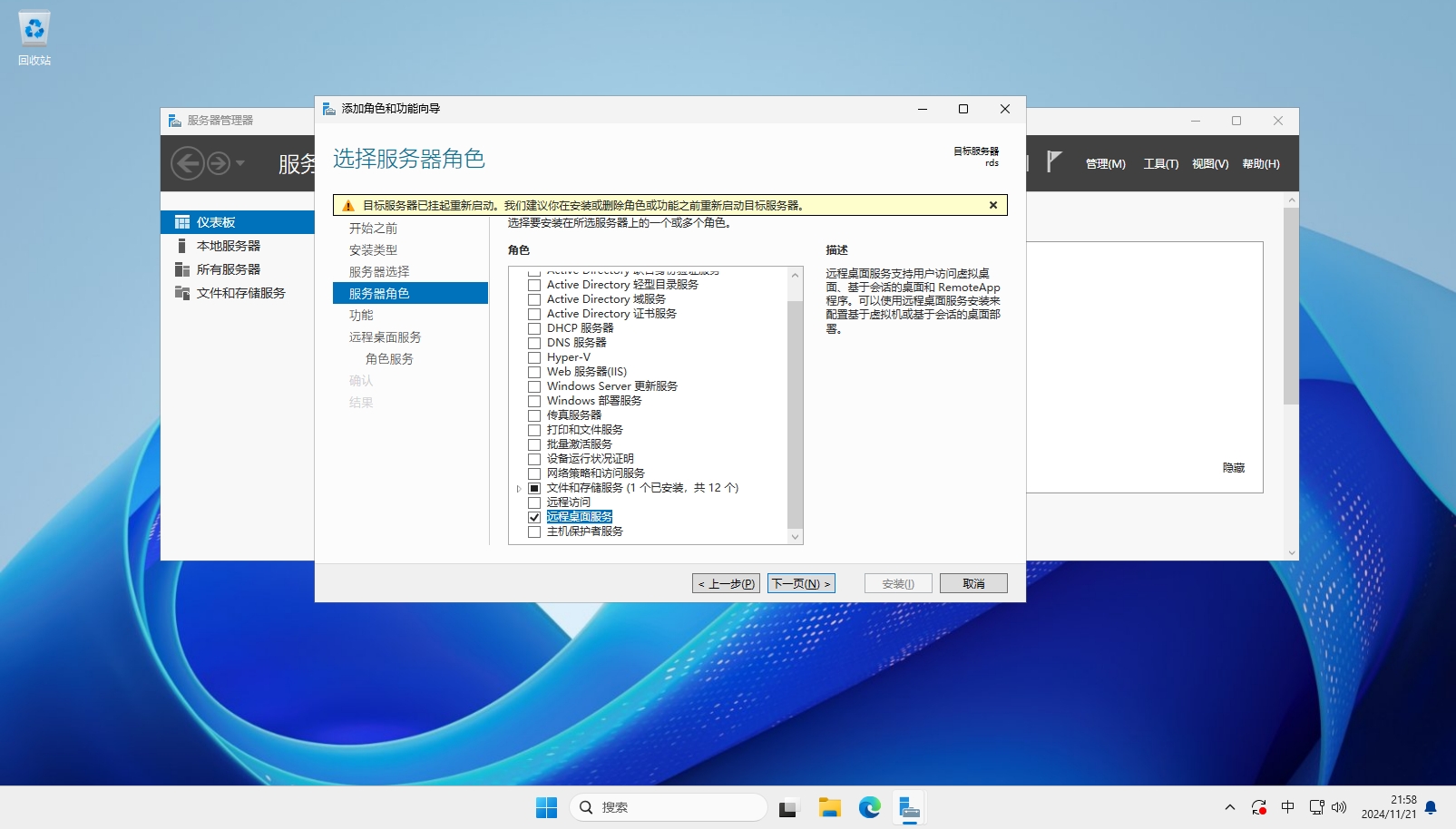Click the roles list scrollbar down arrow
Viewport: 1456px width, 829px height.
click(796, 537)
